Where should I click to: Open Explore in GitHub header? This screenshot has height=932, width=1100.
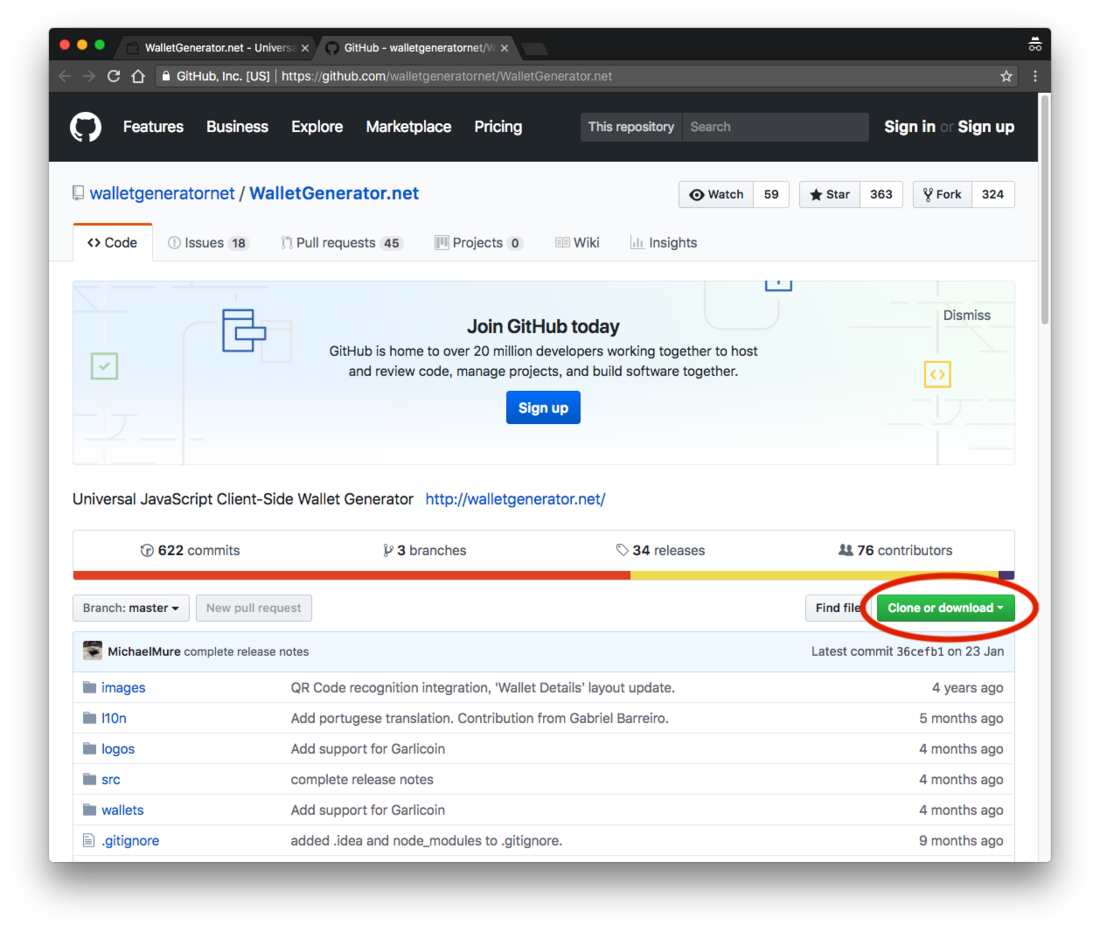click(x=317, y=127)
